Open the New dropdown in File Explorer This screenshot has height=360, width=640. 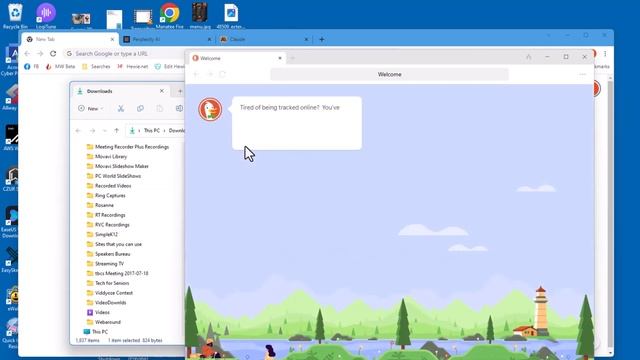(x=91, y=108)
